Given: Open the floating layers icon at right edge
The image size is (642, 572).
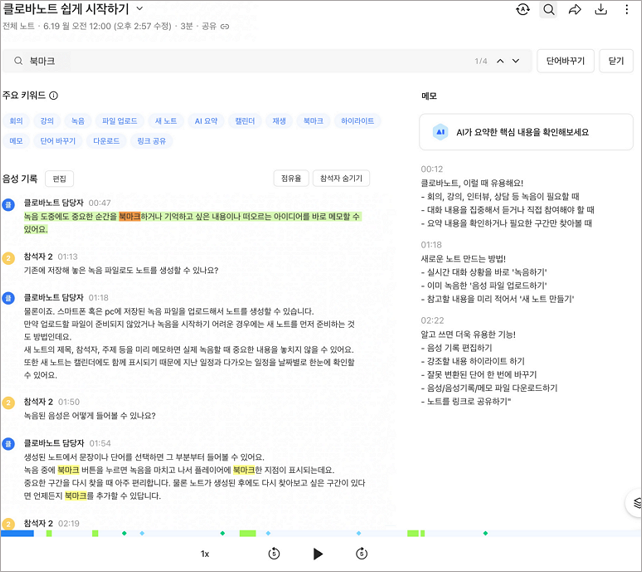Looking at the screenshot, I should point(636,503).
